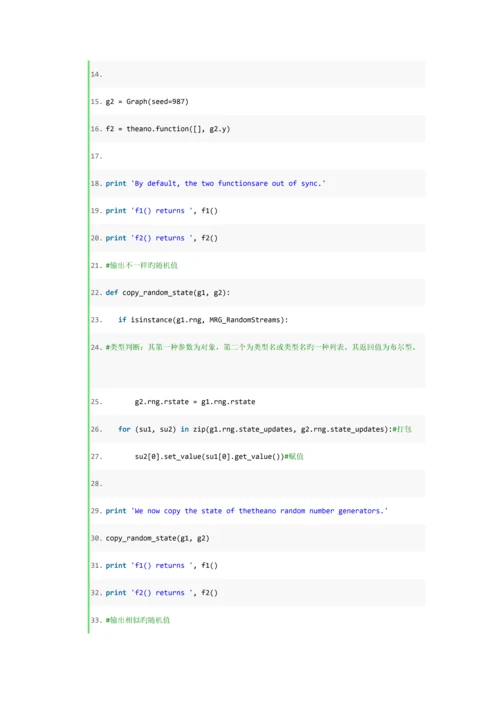Viewport: 500px width, 707px height.
Task: Click the green Chinese comment on line 21
Action: coord(142,266)
